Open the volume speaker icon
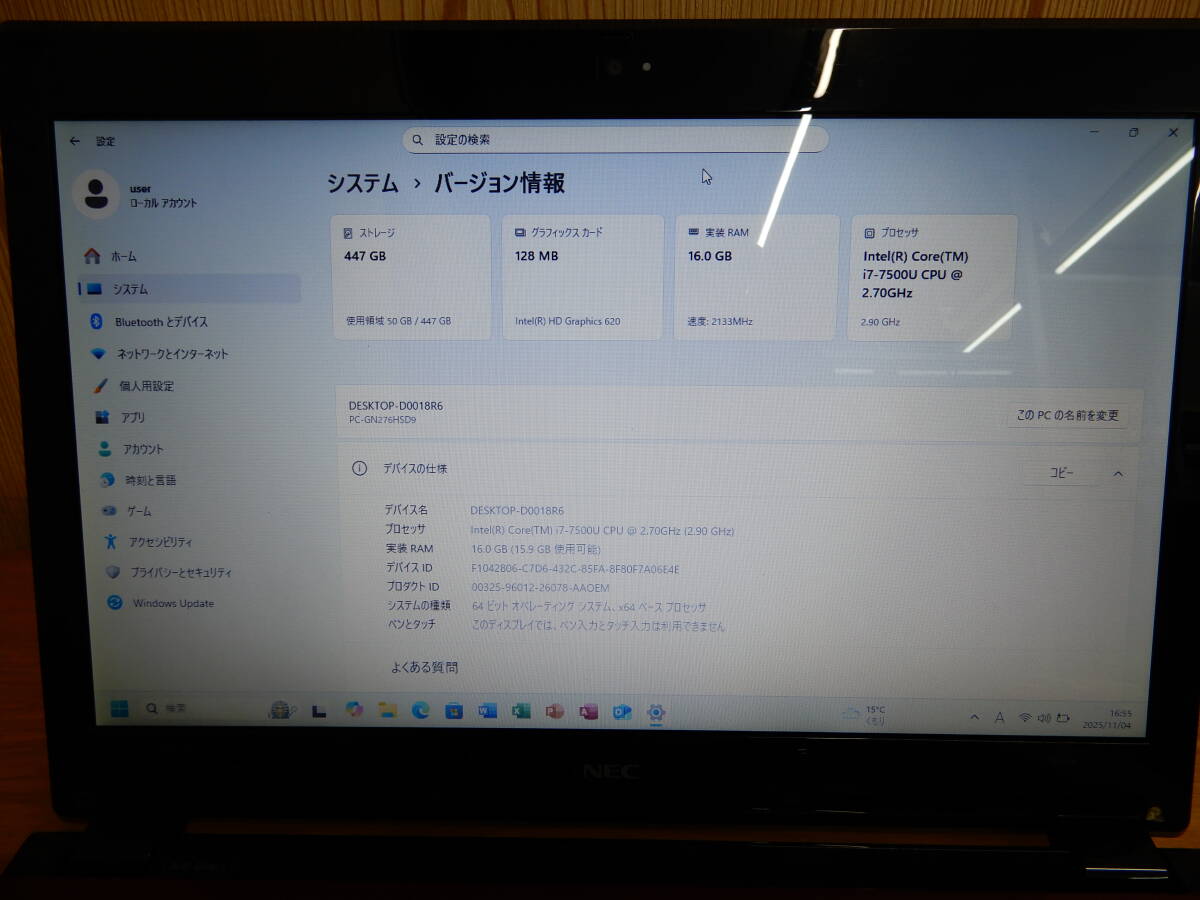The height and width of the screenshot is (900, 1200). coord(1044,718)
